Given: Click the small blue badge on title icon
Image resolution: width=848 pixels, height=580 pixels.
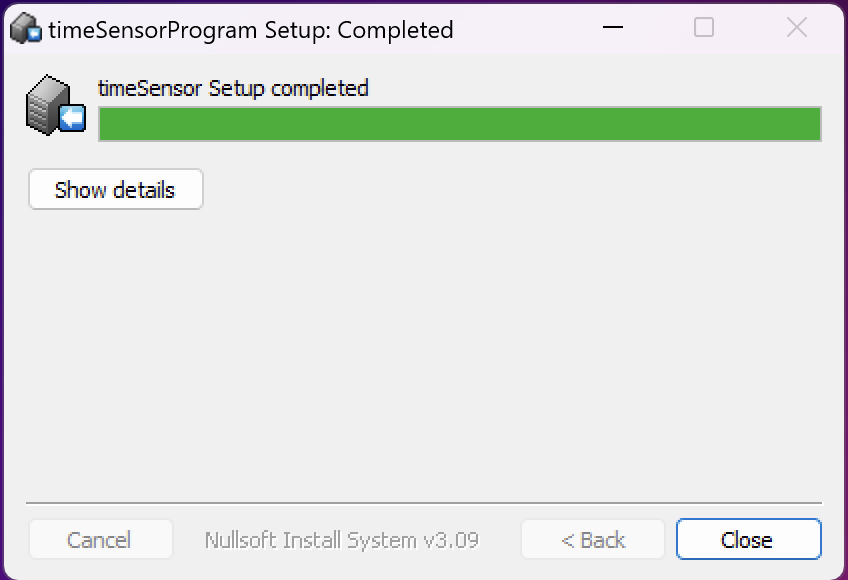Looking at the screenshot, I should click(x=35, y=34).
